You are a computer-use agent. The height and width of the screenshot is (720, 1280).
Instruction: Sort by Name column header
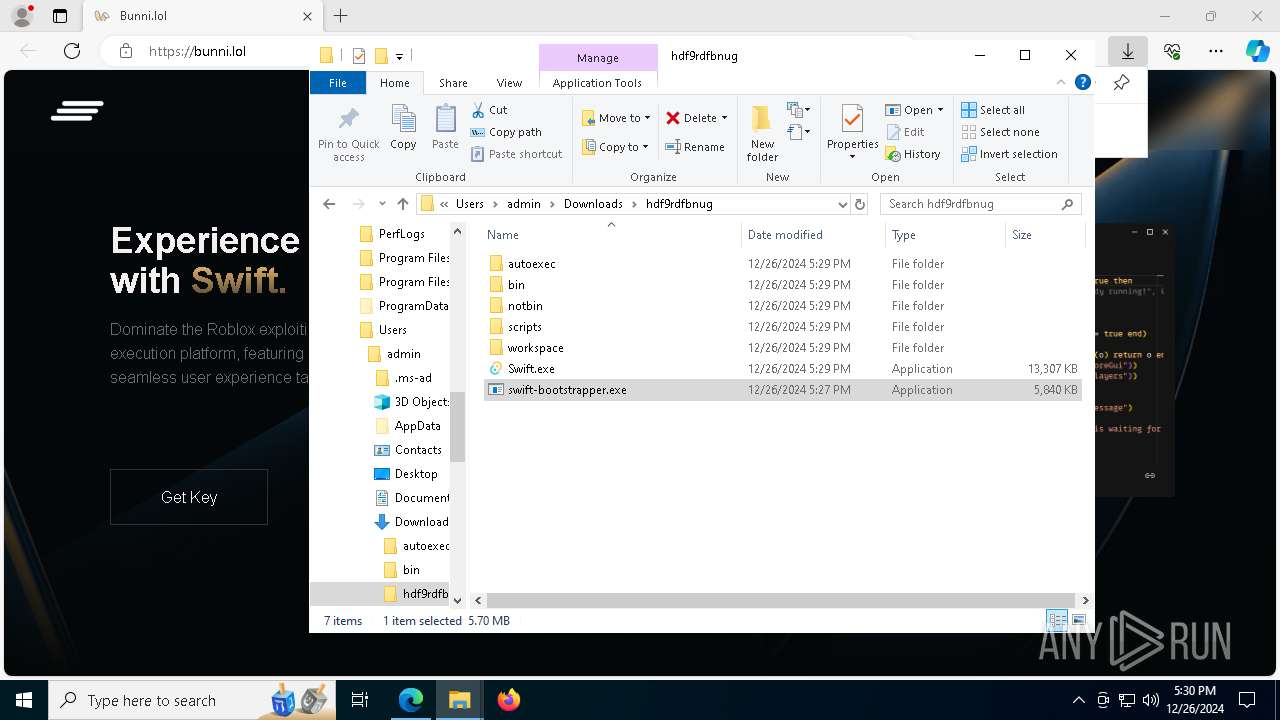[x=611, y=235]
